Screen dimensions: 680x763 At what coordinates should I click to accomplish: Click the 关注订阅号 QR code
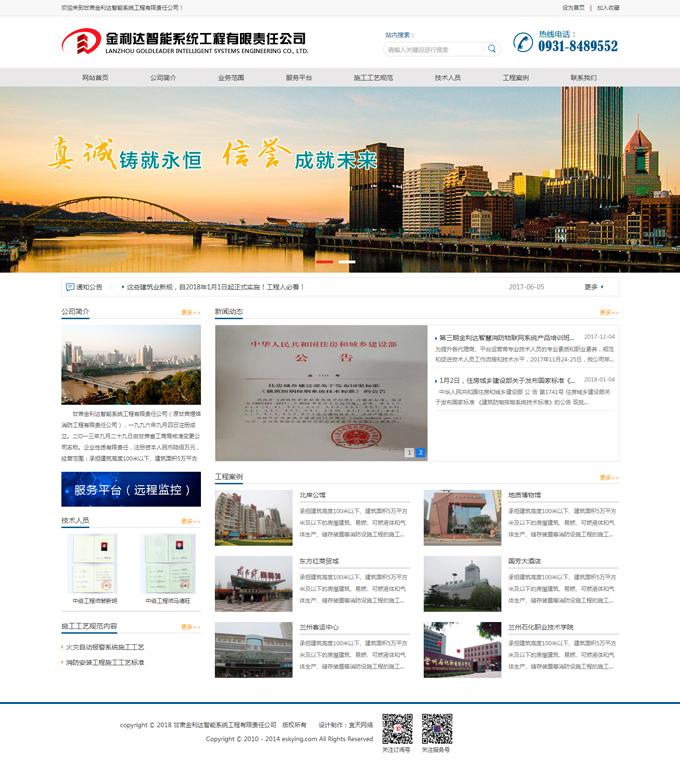tap(397, 728)
